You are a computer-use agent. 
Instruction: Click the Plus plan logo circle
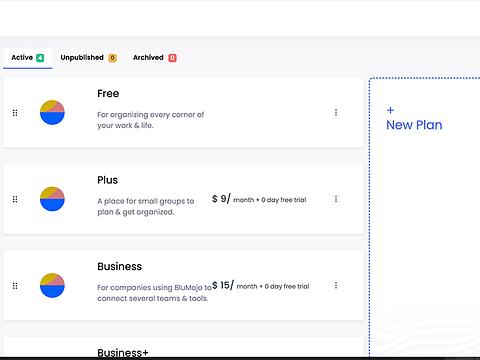click(52, 199)
